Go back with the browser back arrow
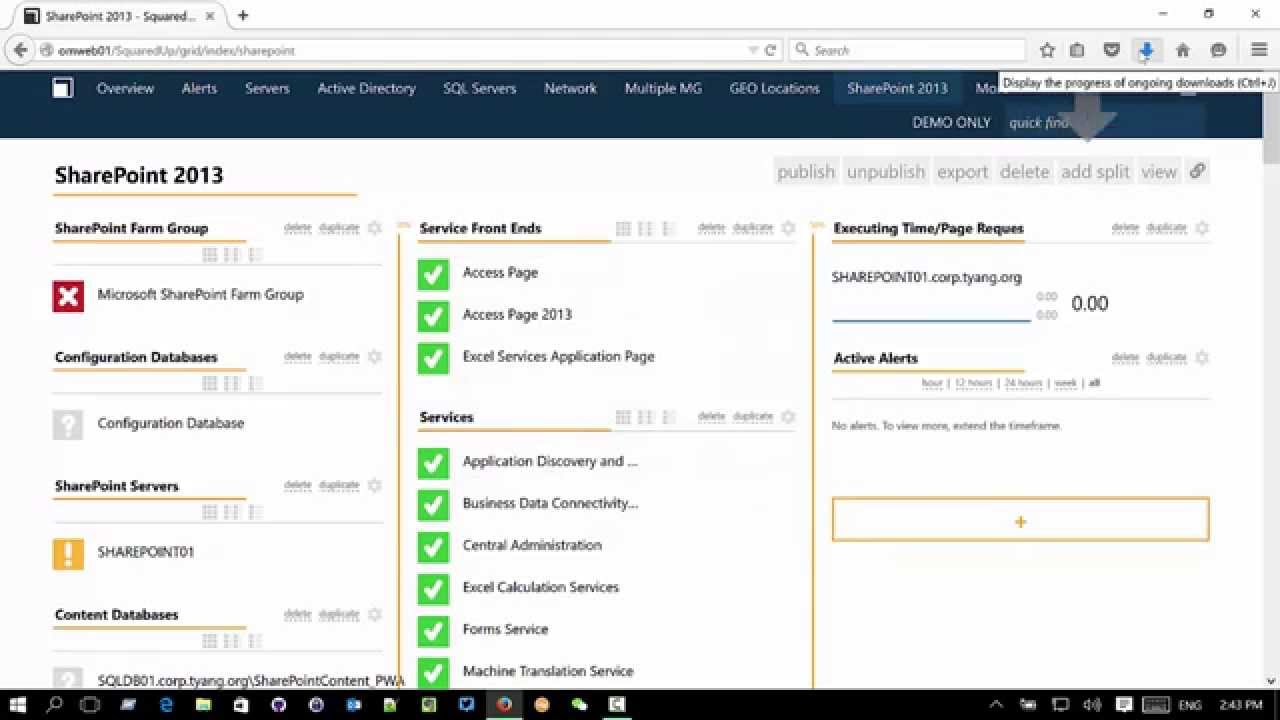Image resolution: width=1280 pixels, height=720 pixels. (20, 50)
